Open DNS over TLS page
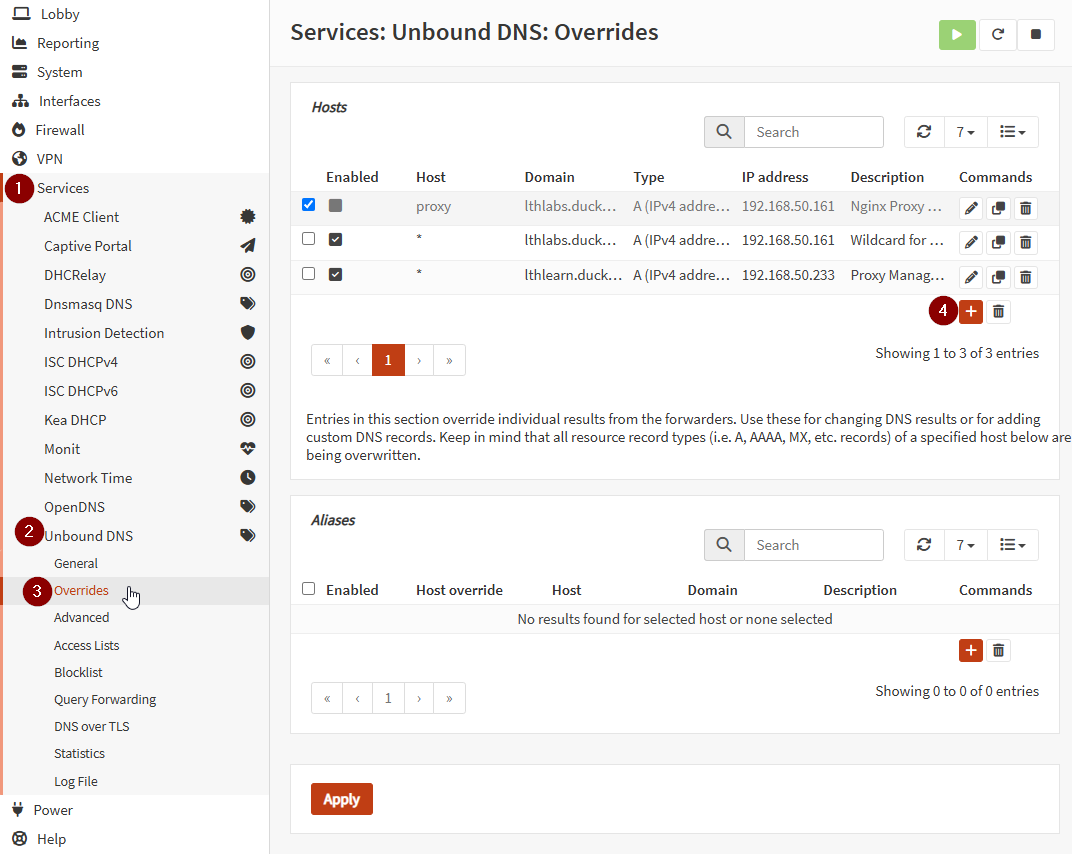The width and height of the screenshot is (1072, 854). (92, 726)
